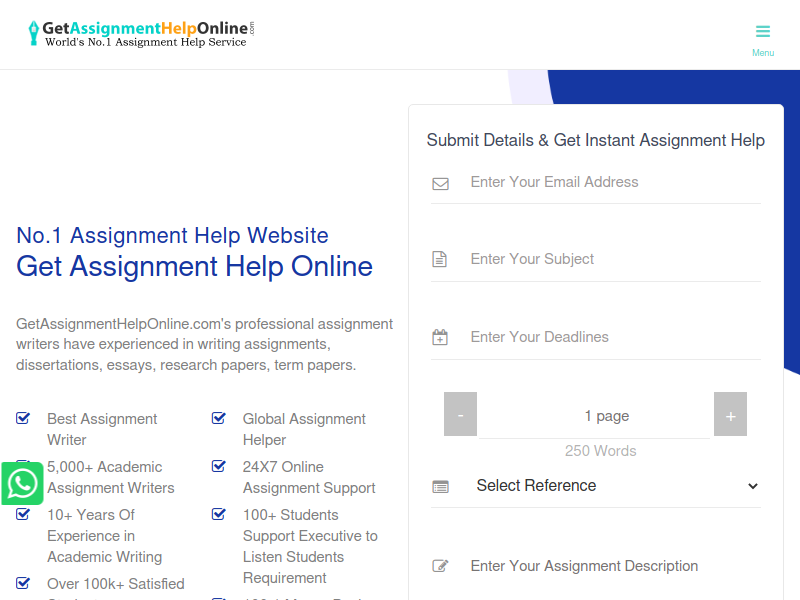
Task: Click 'Over 100k+ Satisfied' text
Action: 116,584
